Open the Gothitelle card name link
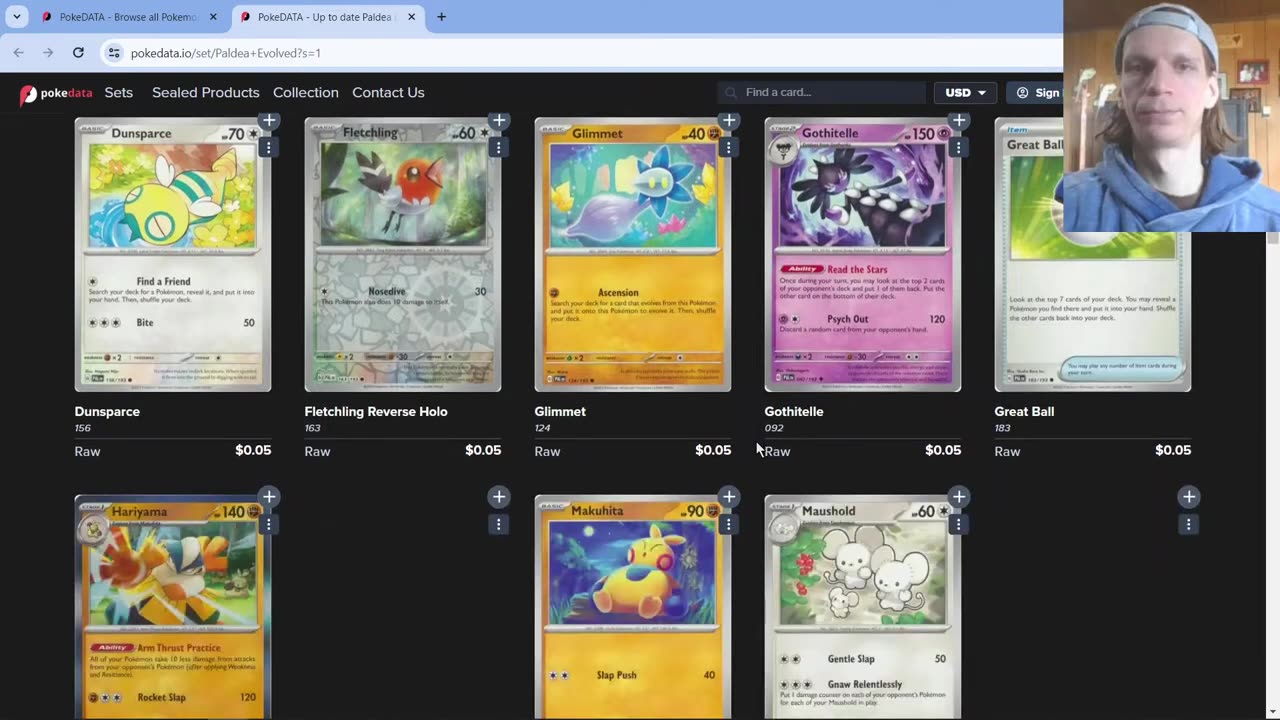The width and height of the screenshot is (1280, 720). click(794, 411)
